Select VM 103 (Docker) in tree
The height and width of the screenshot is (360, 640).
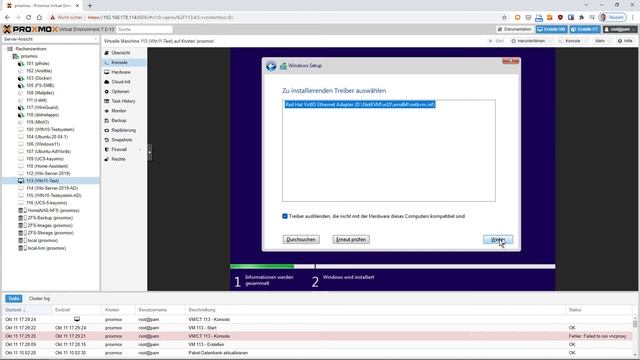tap(39, 78)
